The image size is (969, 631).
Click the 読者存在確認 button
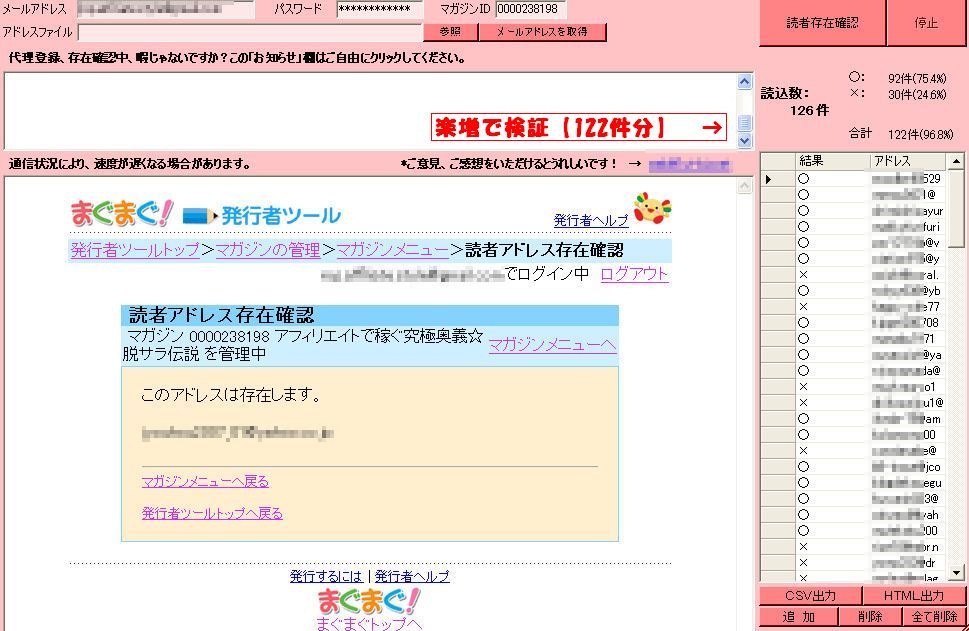(x=822, y=23)
